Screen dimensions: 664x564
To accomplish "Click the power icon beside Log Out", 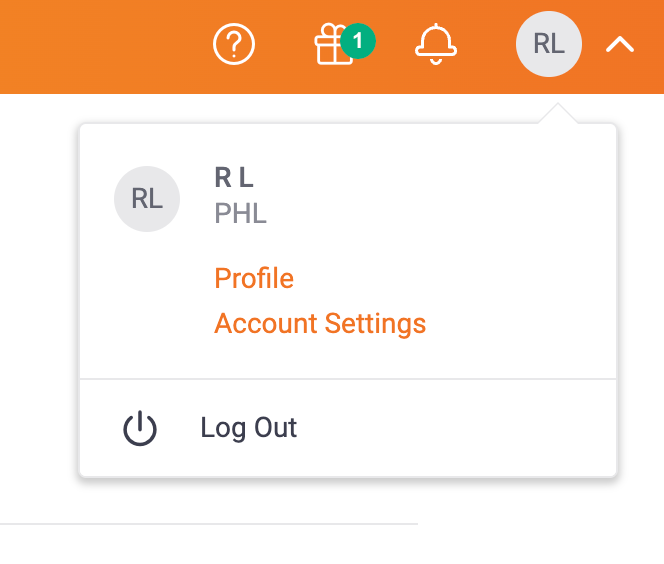I will coord(140,429).
